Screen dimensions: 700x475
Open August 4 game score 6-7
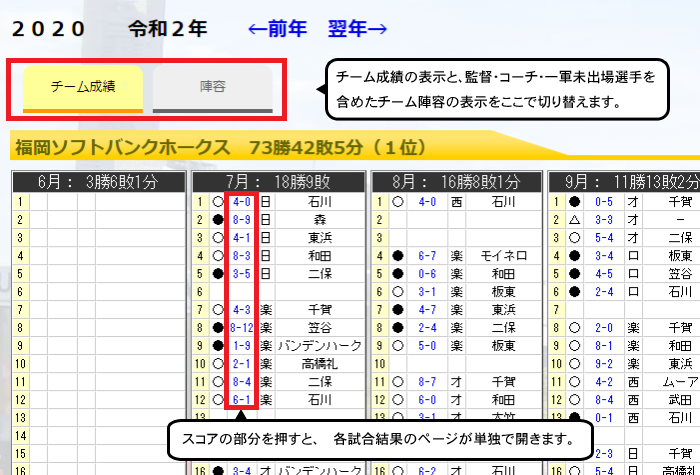point(427,256)
